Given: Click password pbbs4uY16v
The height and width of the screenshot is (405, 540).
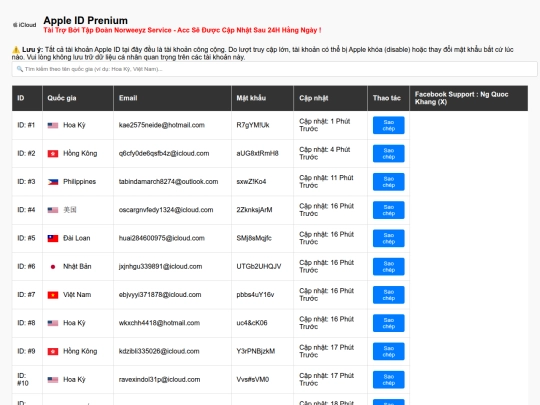Looking at the screenshot, I should click(255, 294).
